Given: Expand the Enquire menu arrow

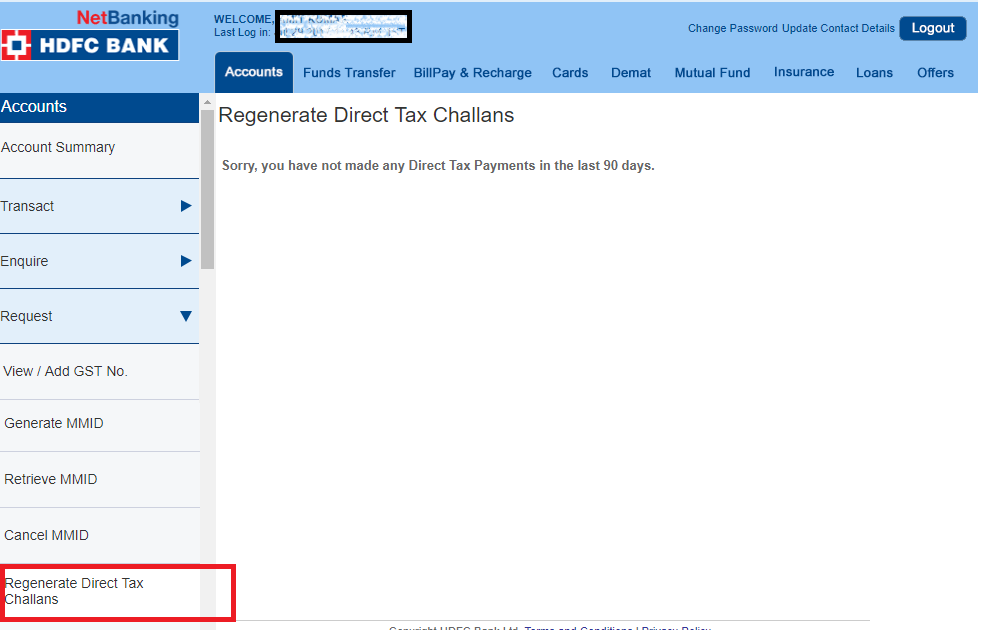Looking at the screenshot, I should click(x=185, y=261).
